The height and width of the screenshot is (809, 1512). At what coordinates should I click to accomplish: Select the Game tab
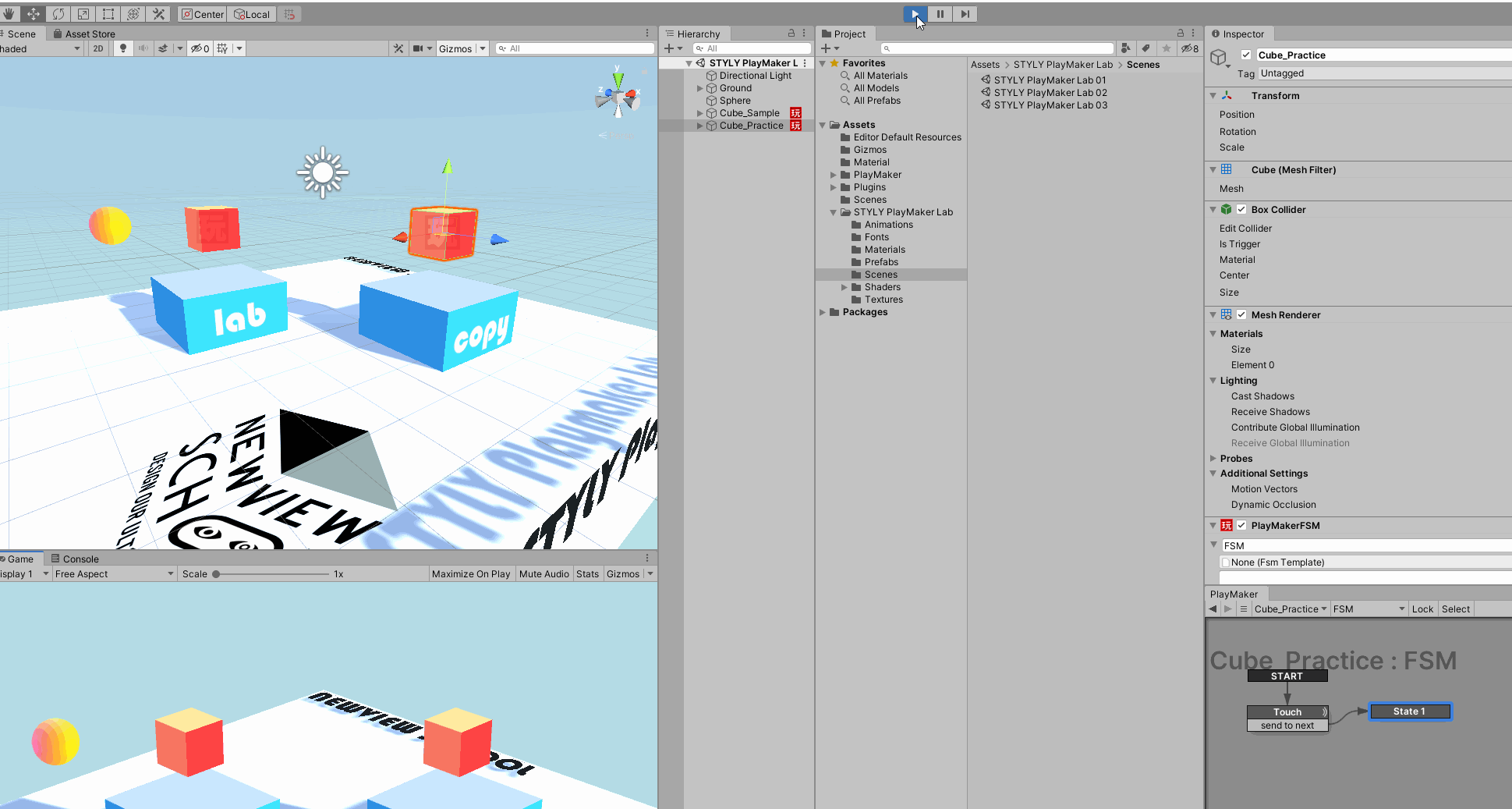coord(19,559)
